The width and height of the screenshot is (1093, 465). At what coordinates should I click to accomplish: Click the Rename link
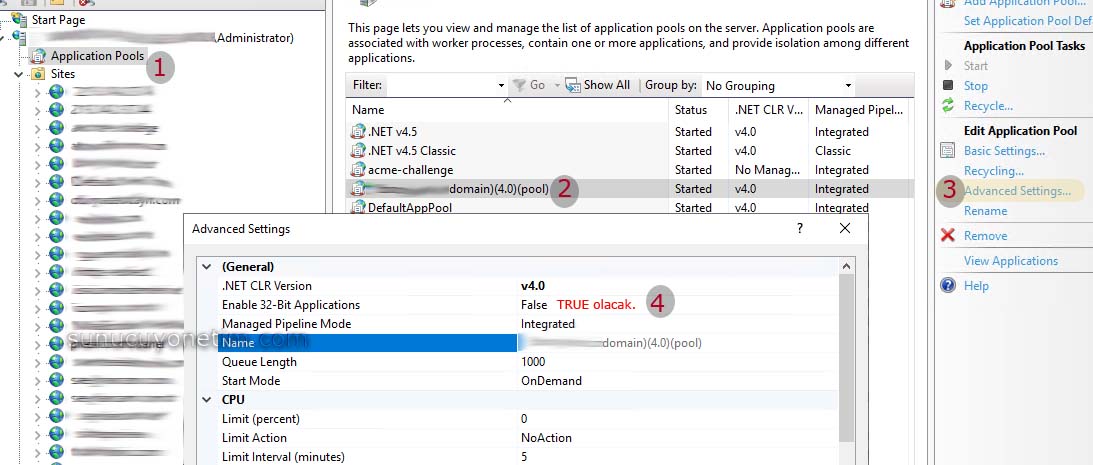click(985, 211)
